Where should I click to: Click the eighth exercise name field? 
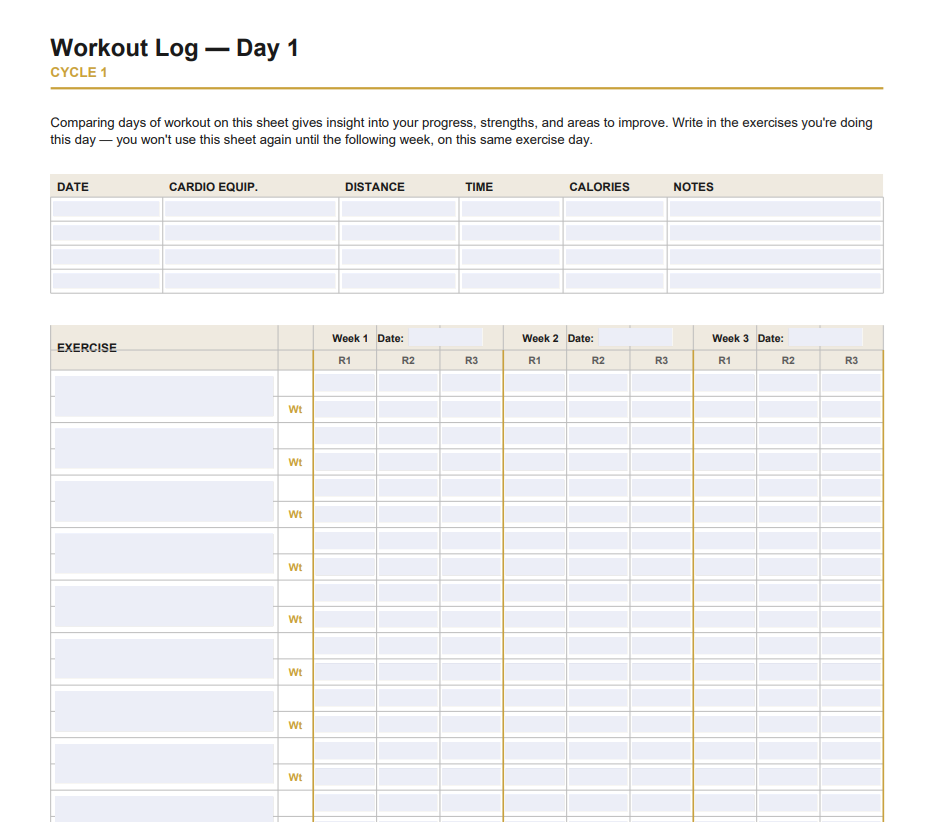coord(164,764)
